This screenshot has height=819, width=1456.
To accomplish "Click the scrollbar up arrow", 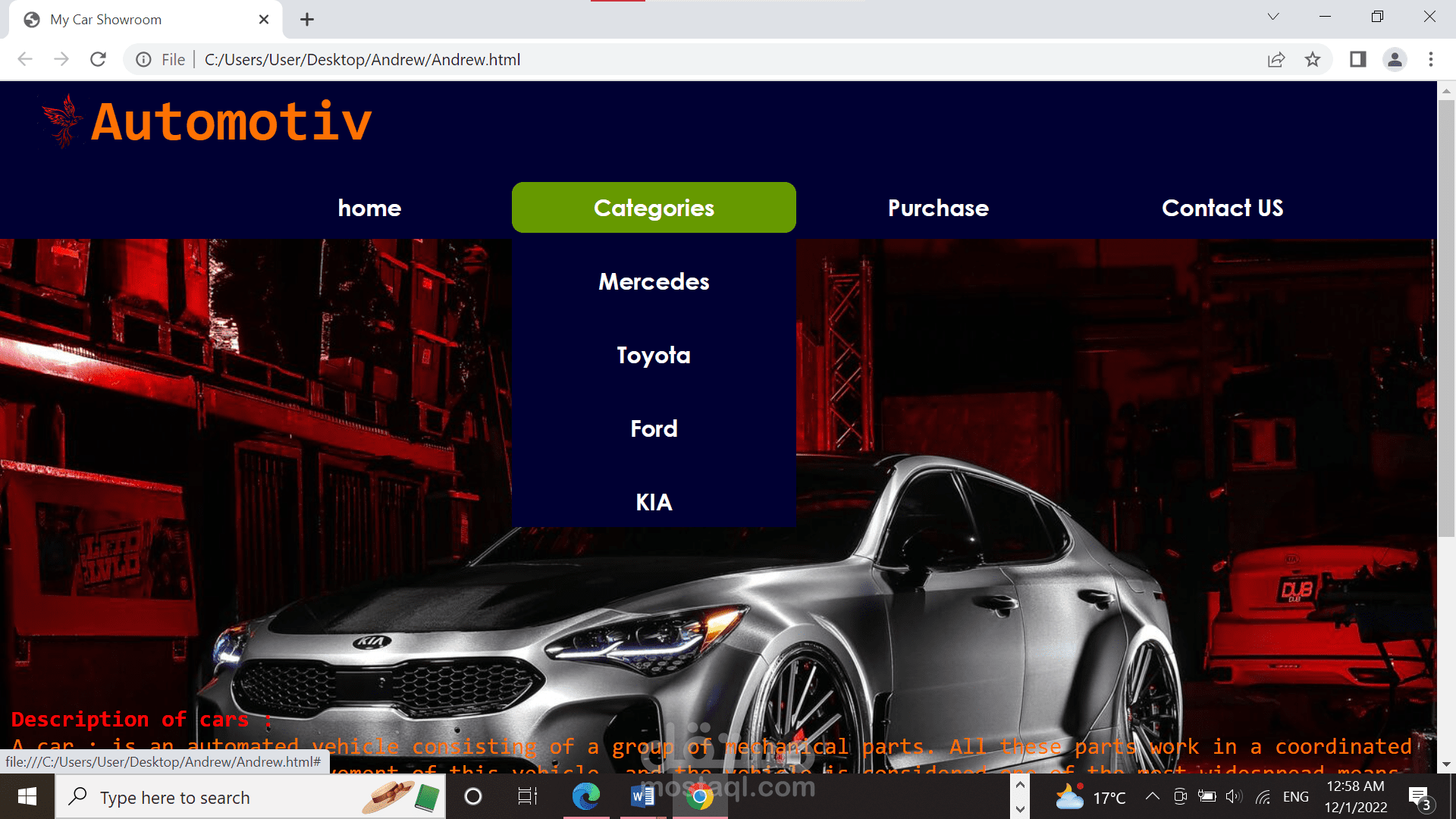I will [1446, 91].
